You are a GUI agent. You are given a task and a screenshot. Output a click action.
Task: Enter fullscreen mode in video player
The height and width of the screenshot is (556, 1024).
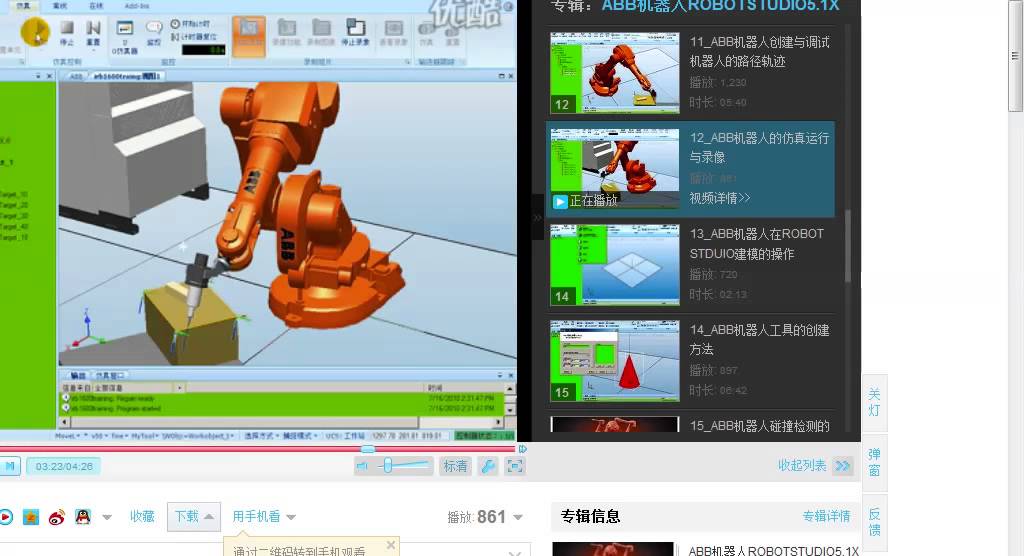click(515, 466)
